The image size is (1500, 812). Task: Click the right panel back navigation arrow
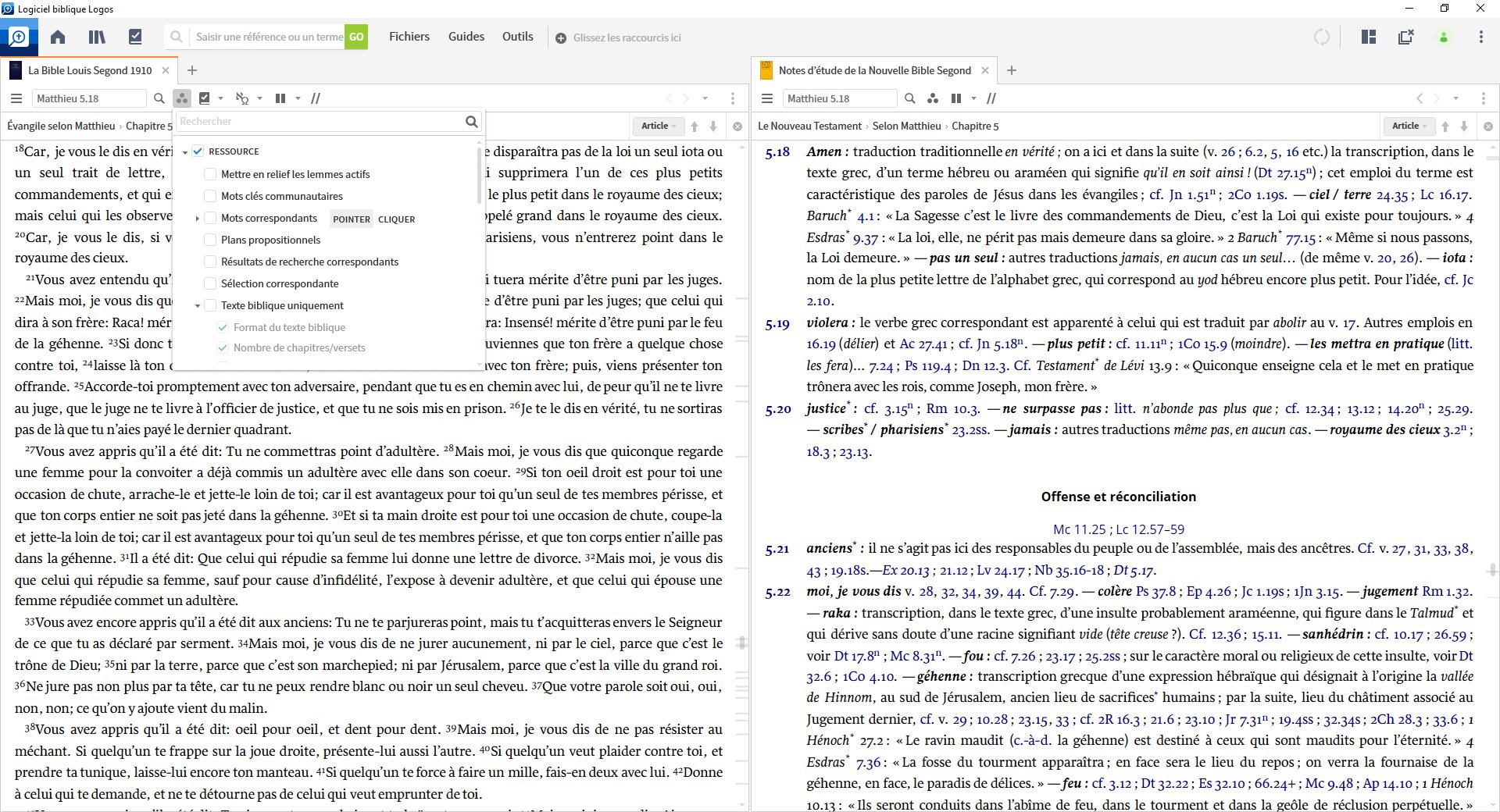(1420, 98)
